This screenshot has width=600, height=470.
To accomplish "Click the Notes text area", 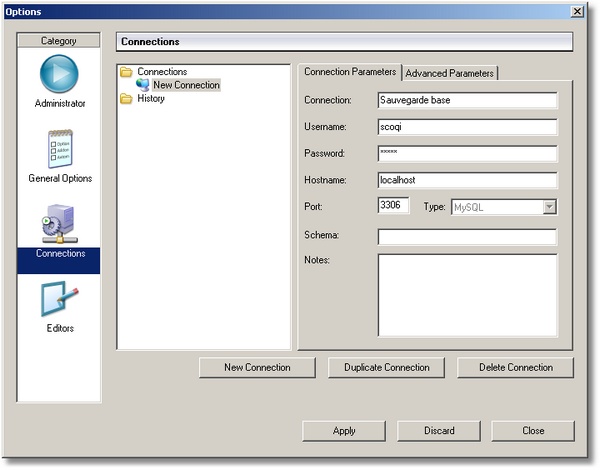I will point(467,295).
